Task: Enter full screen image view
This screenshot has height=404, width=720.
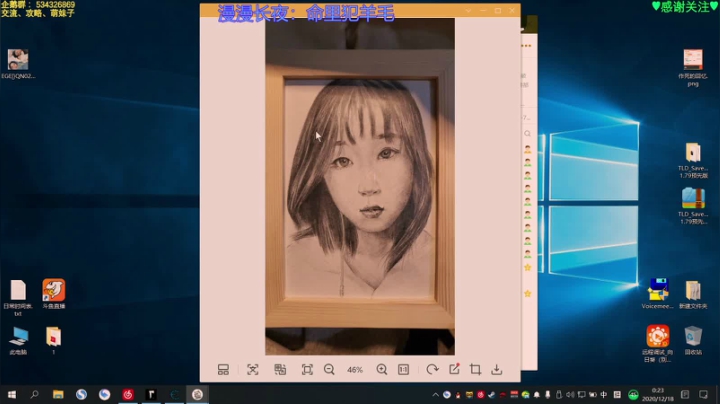Action: pyautogui.click(x=307, y=370)
